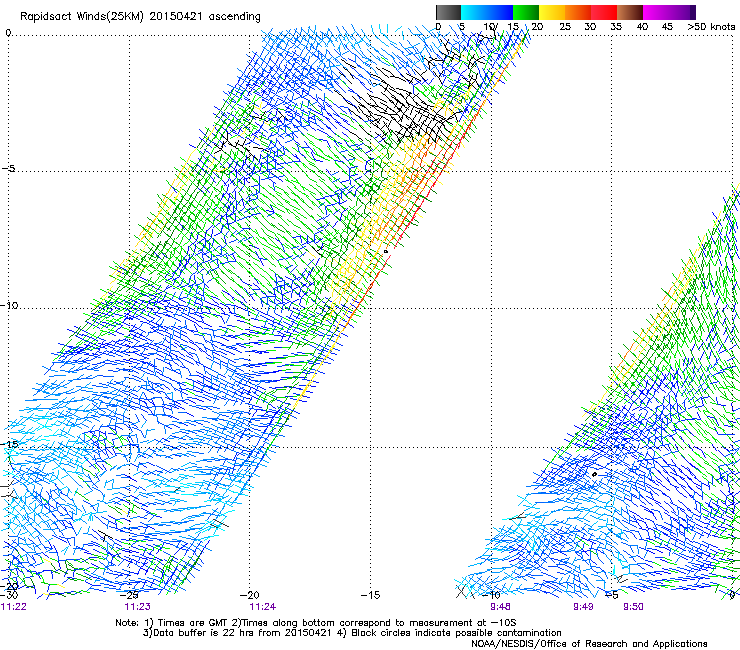Click the red 30-35 knots legend swatch

[x=604, y=12]
